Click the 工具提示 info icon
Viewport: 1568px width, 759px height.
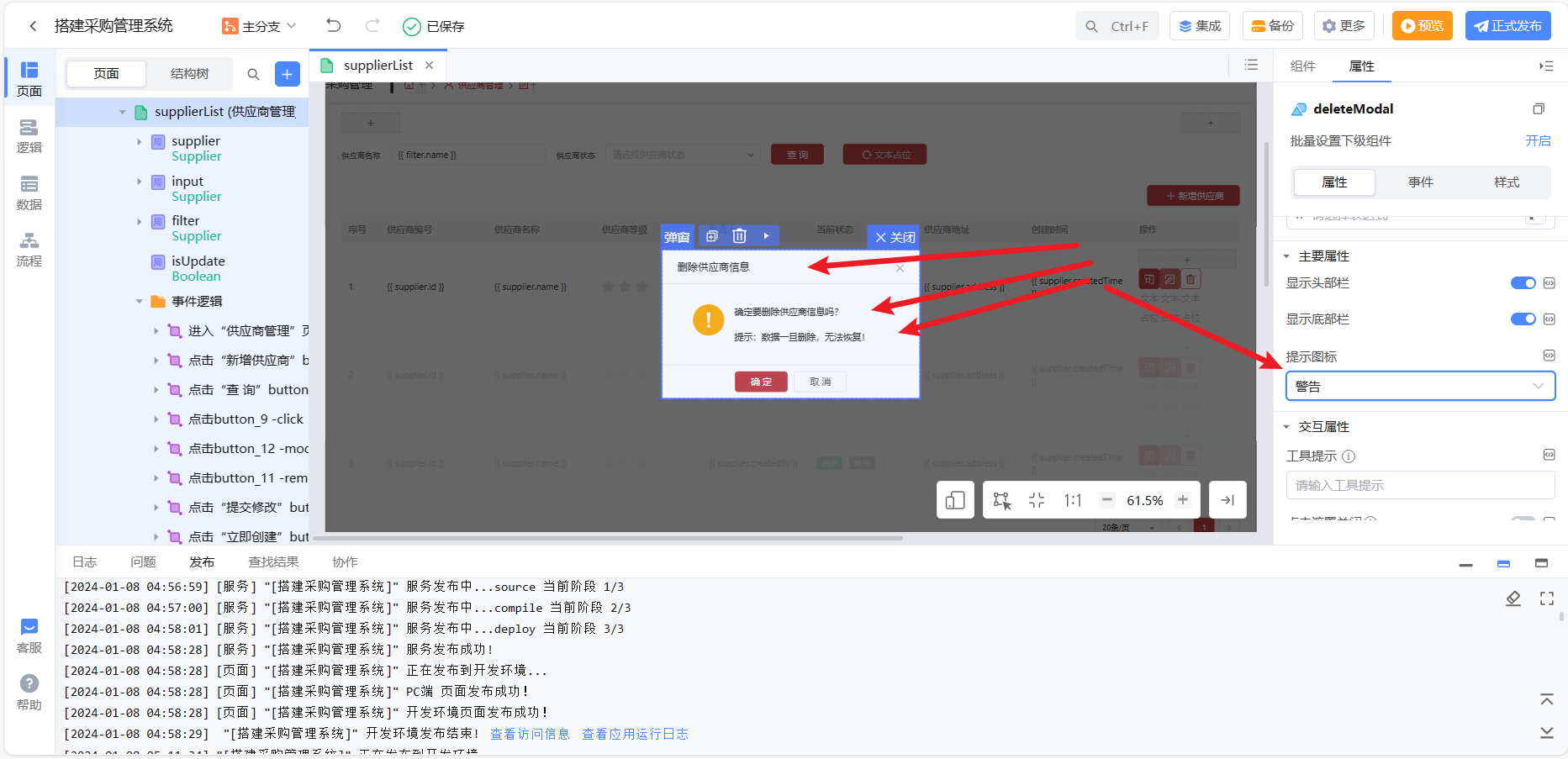pos(1349,456)
